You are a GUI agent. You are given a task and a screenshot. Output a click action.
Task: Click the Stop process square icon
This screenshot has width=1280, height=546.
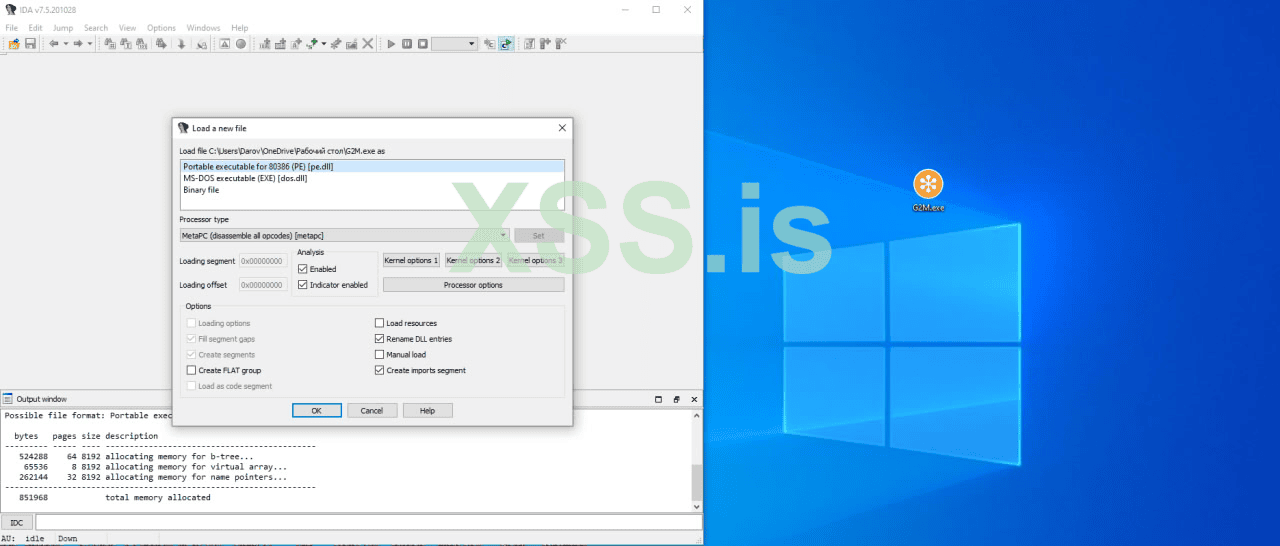click(423, 44)
